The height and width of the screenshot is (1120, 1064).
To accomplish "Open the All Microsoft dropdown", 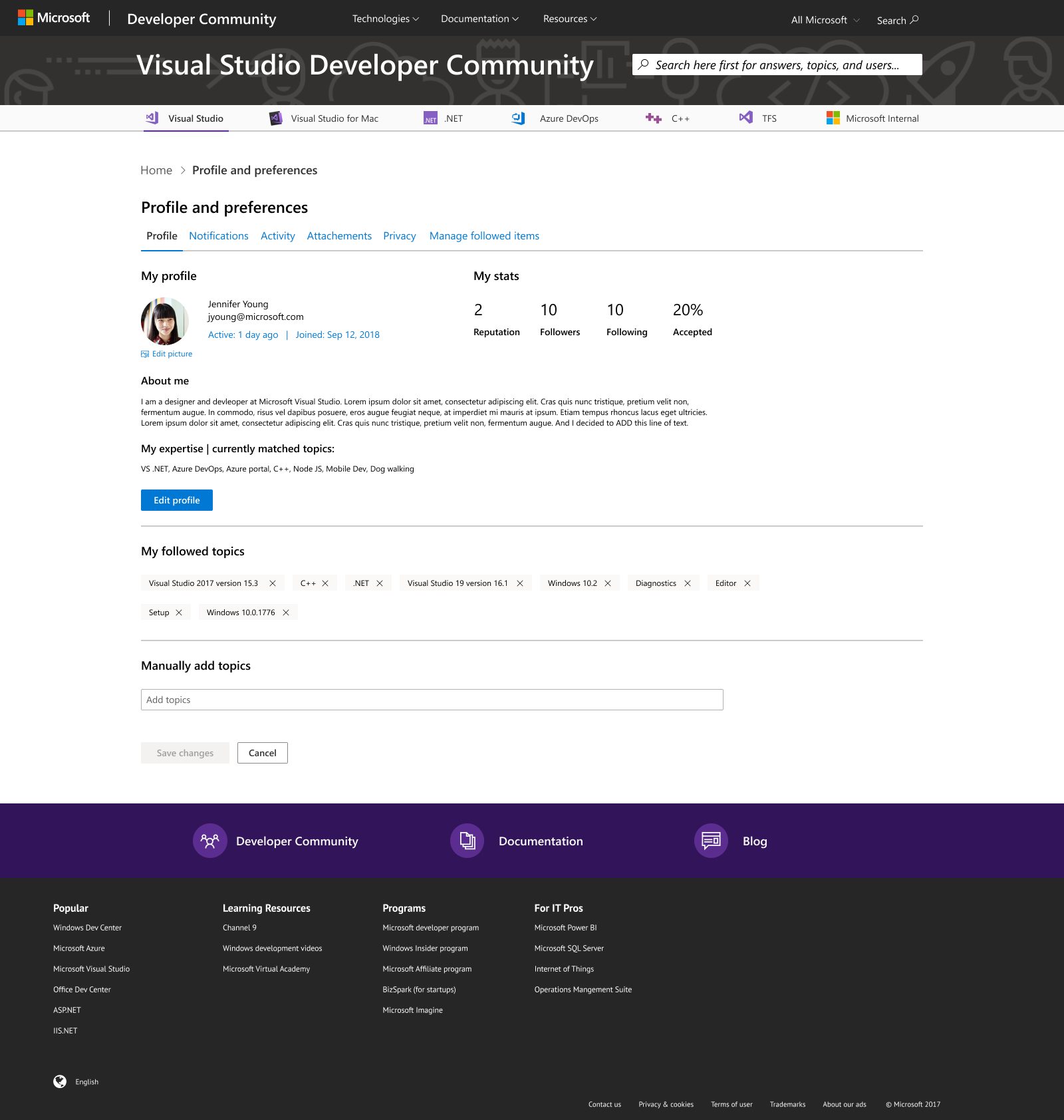I will point(825,20).
